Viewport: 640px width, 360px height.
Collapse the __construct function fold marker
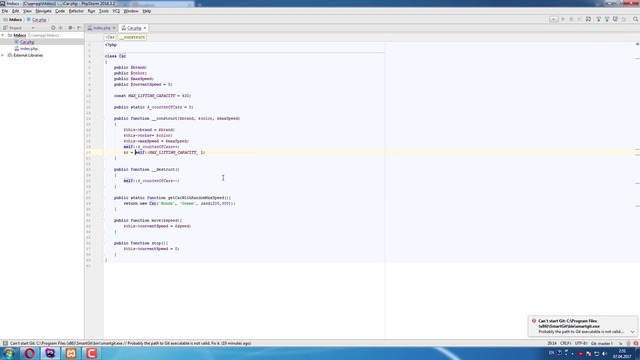pyautogui.click(x=103, y=118)
